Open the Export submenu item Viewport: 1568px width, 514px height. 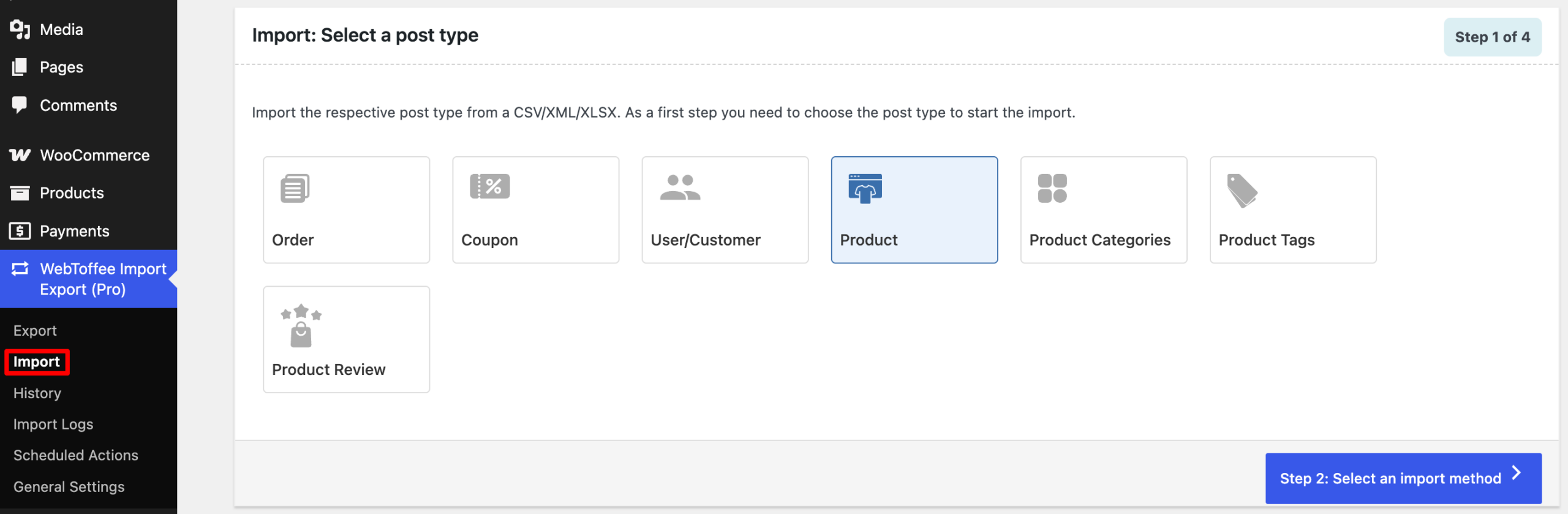(x=35, y=330)
